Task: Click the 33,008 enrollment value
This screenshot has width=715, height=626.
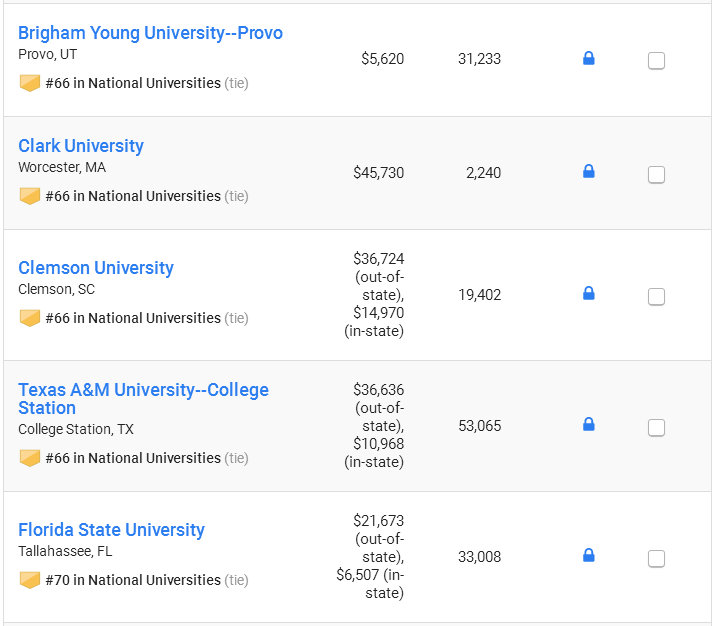Action: [x=479, y=557]
